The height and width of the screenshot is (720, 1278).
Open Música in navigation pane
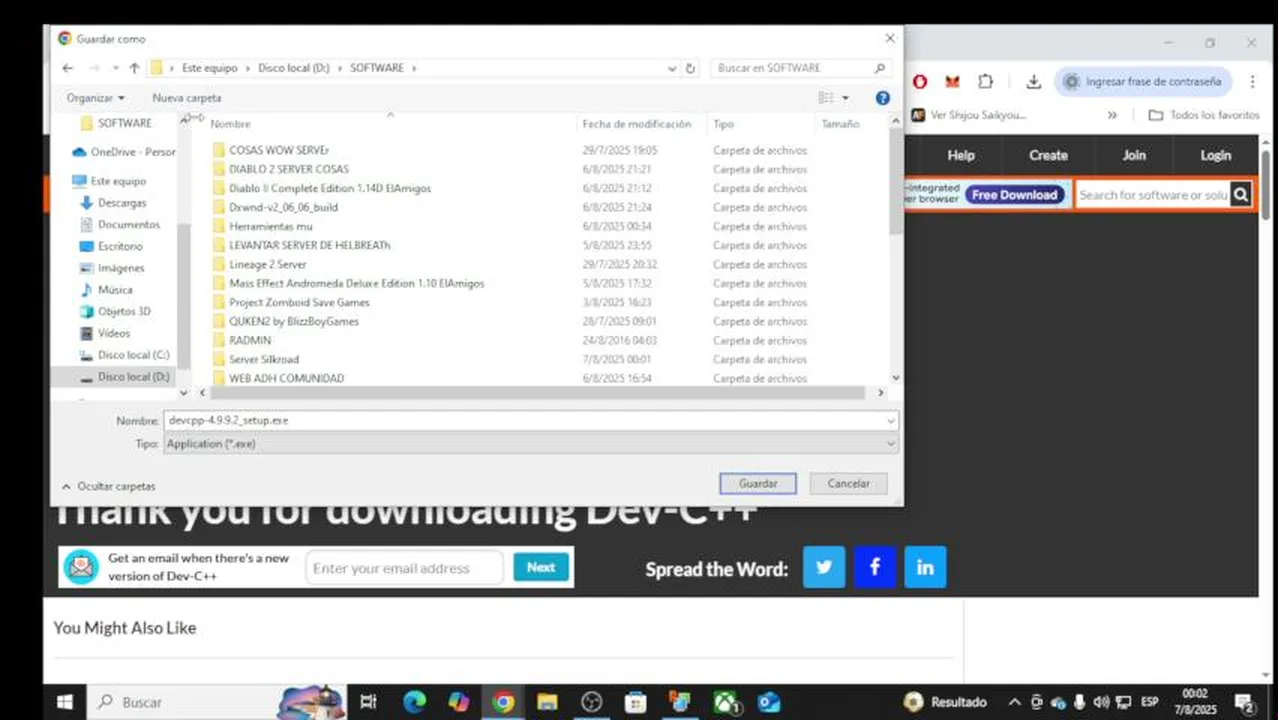(x=106, y=290)
